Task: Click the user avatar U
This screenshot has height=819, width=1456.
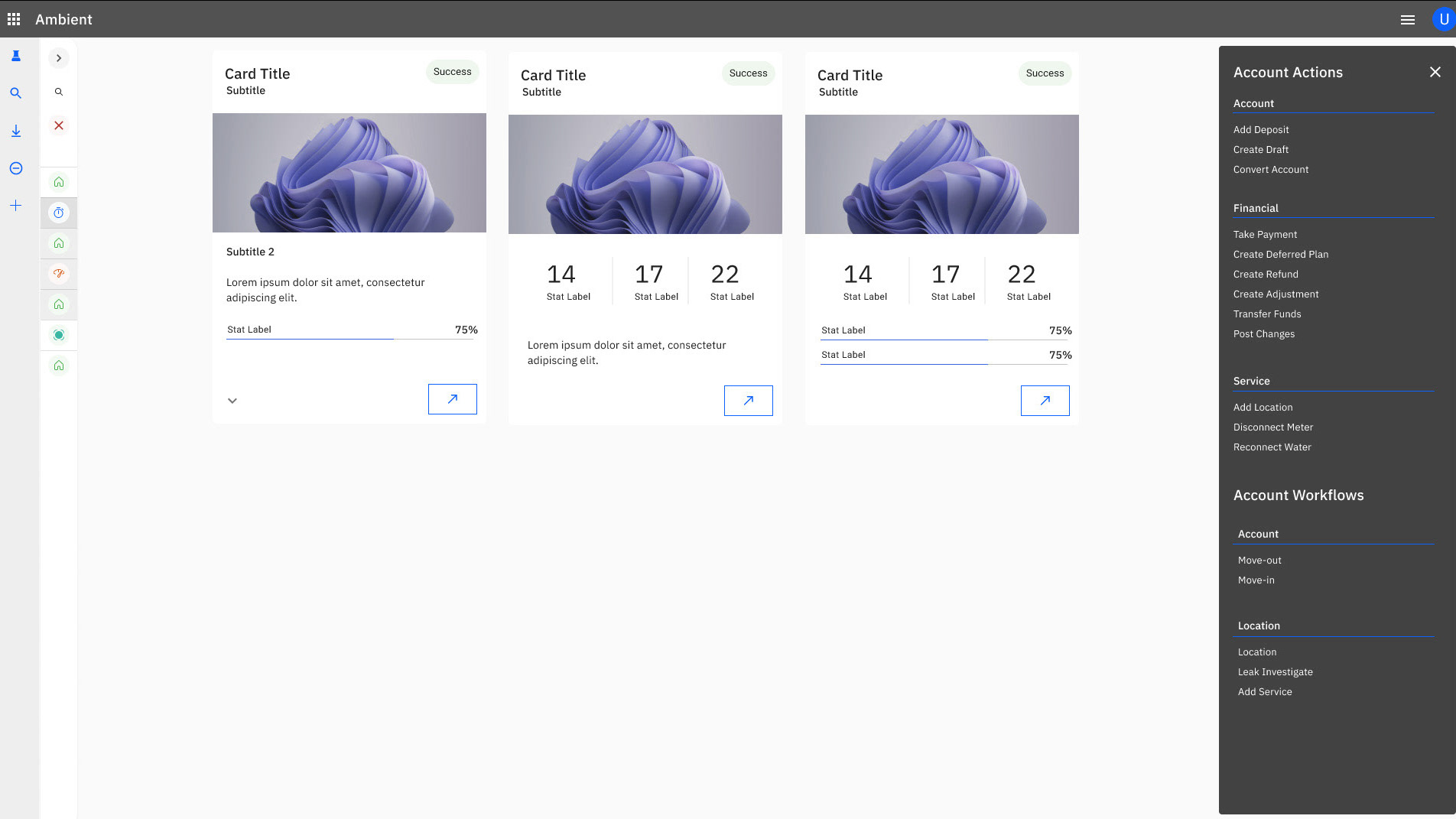Action: (1443, 19)
